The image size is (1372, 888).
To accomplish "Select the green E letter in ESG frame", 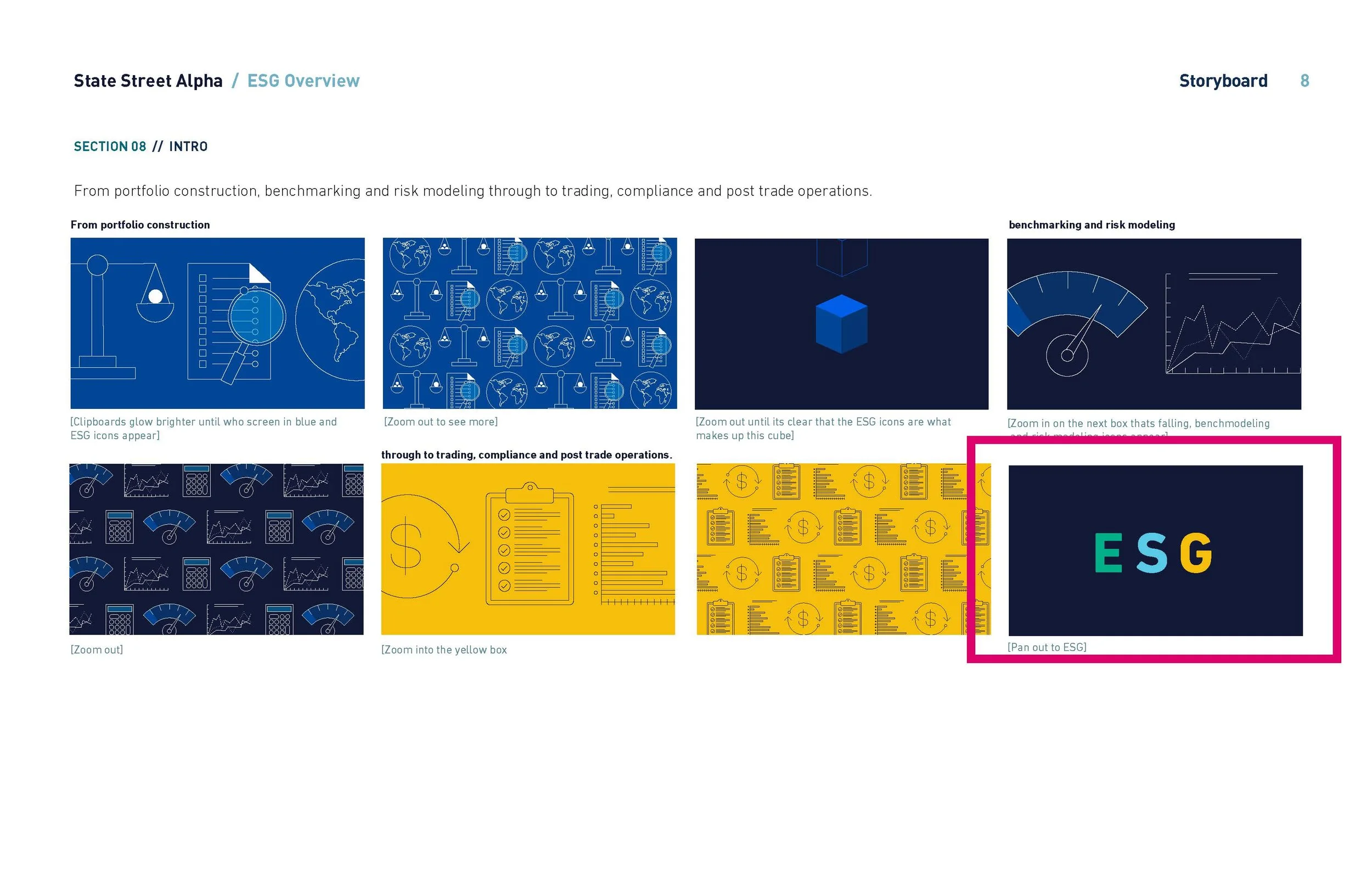I will [x=1109, y=554].
